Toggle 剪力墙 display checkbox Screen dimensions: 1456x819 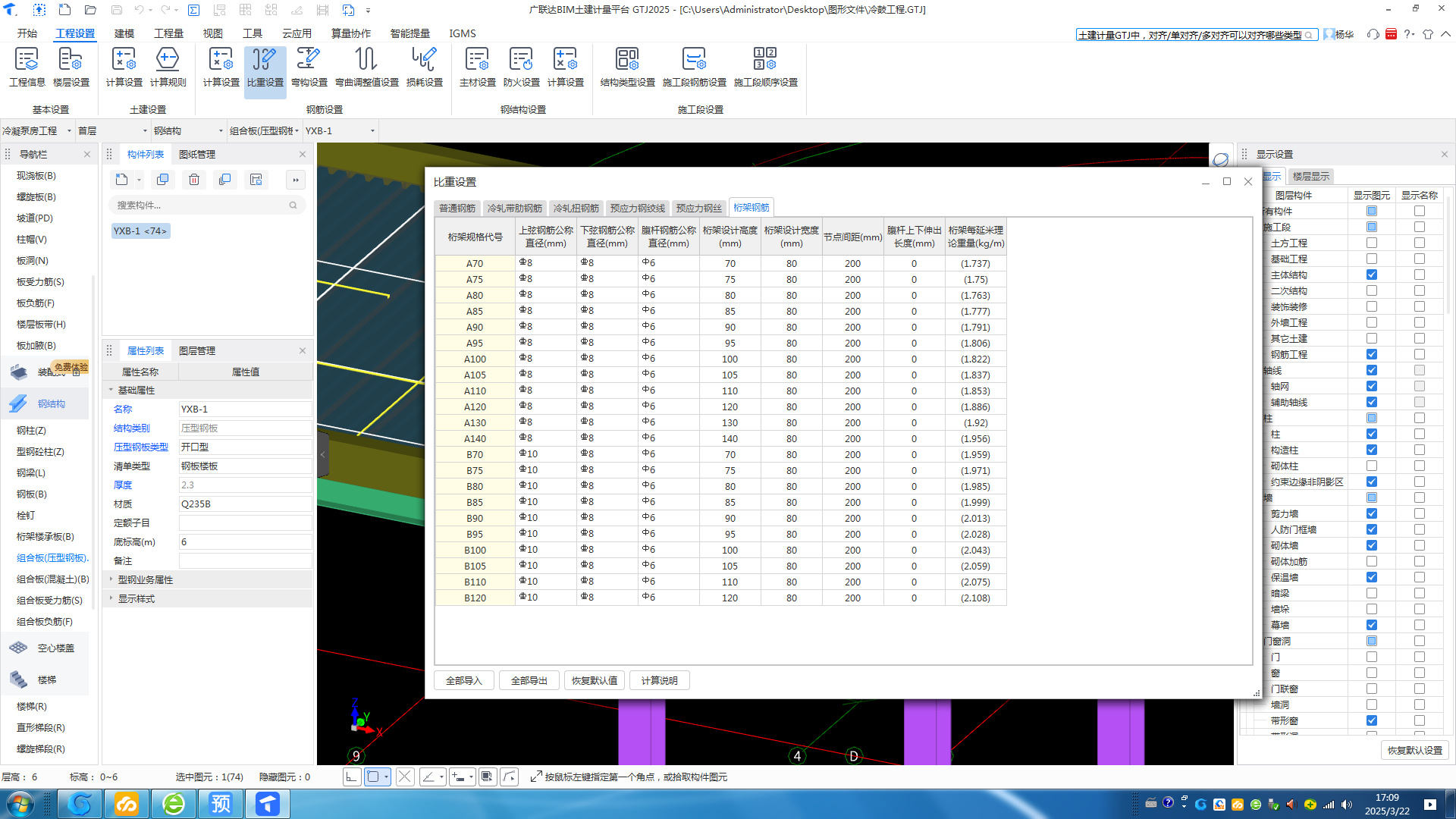(x=1372, y=513)
